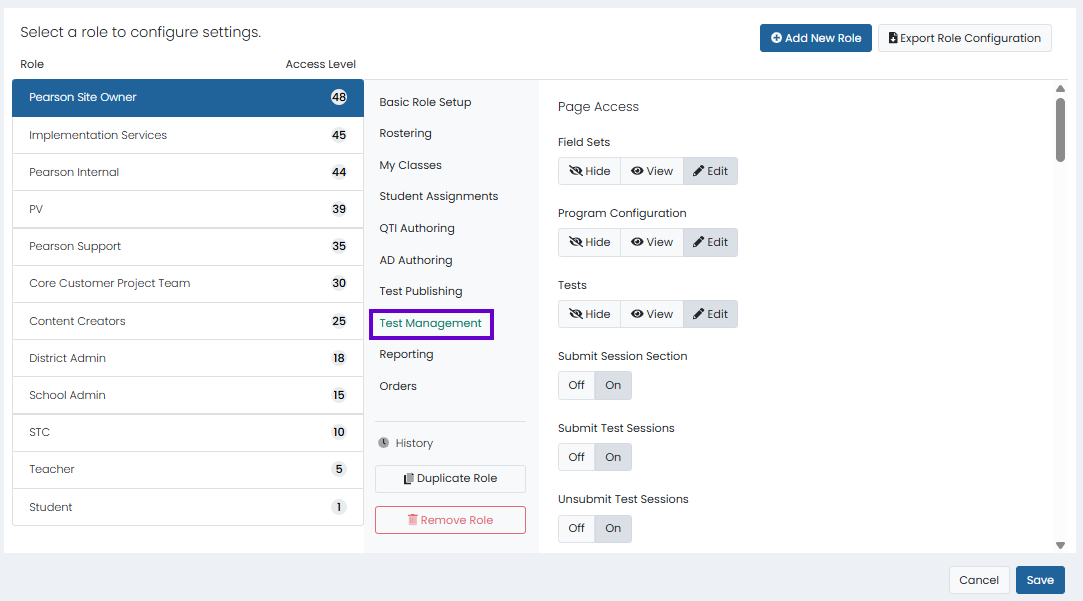Viewport: 1083px width, 601px height.
Task: Select the District Admin role
Action: pos(188,358)
